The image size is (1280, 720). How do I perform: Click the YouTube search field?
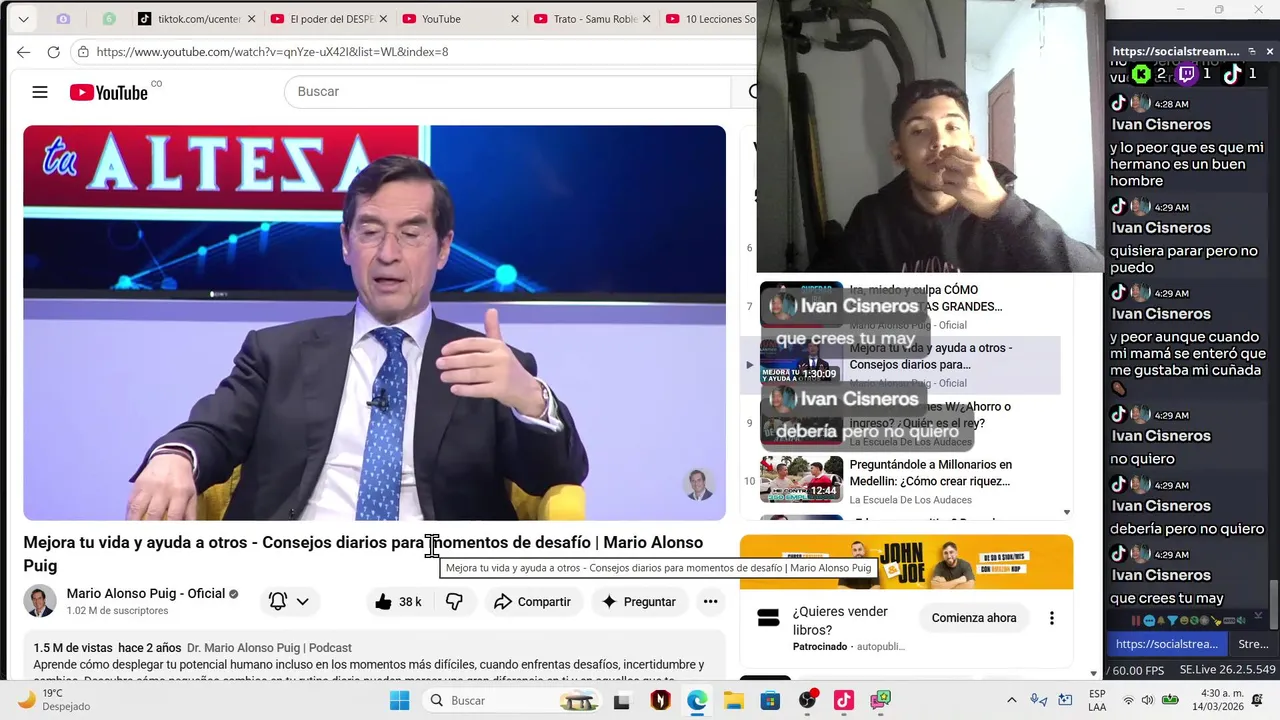508,91
